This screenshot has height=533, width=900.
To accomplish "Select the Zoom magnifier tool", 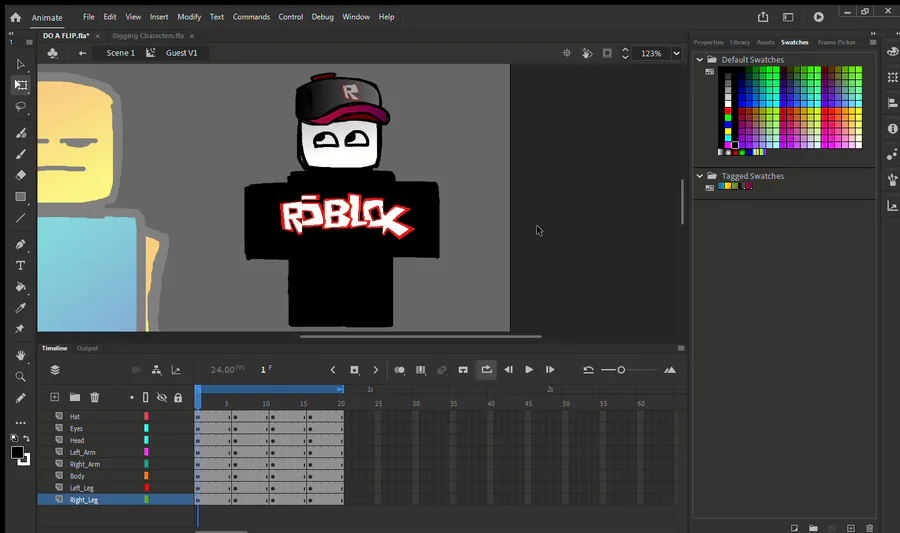I will 21,377.
